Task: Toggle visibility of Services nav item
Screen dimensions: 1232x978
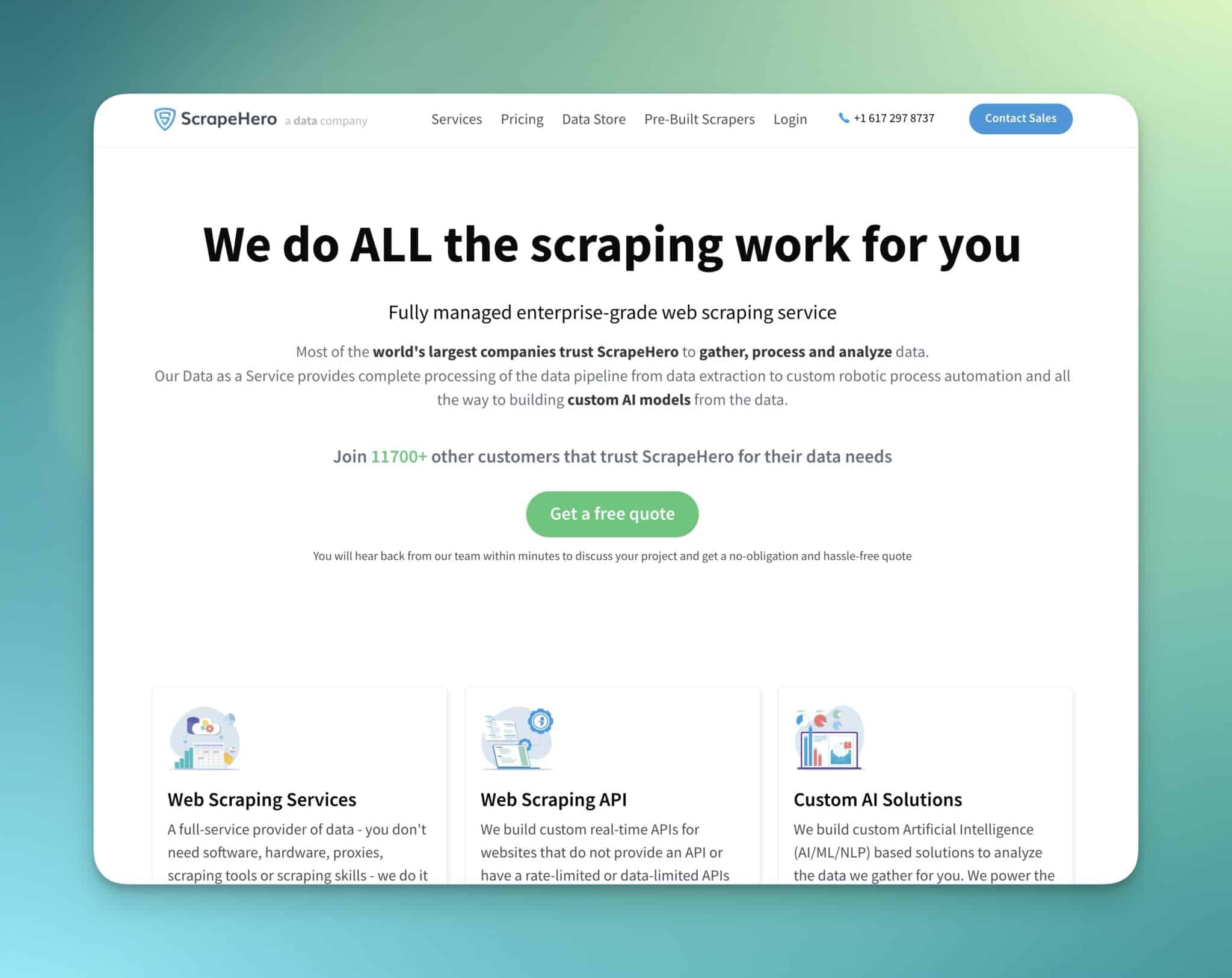Action: click(x=457, y=119)
